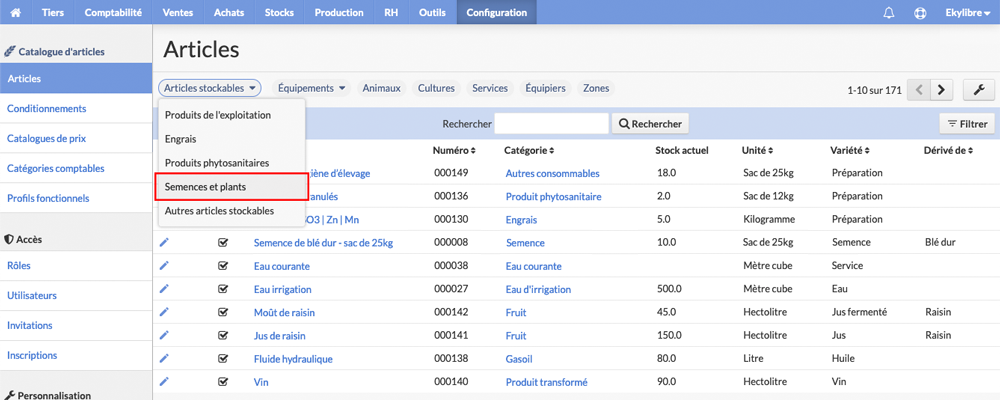This screenshot has width=1000, height=400.
Task: Open the Achats top menu
Action: [x=229, y=12]
